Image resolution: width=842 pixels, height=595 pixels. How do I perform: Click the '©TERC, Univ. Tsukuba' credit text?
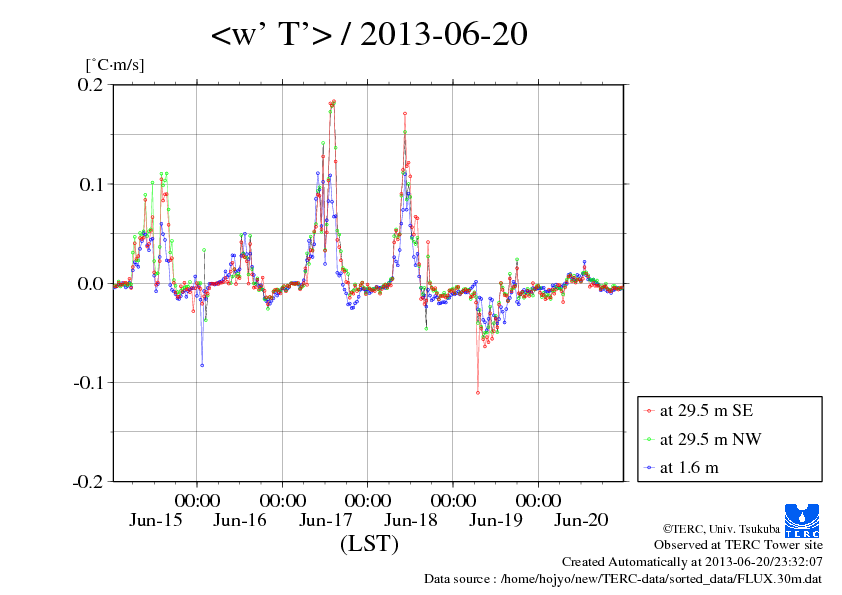pos(721,529)
